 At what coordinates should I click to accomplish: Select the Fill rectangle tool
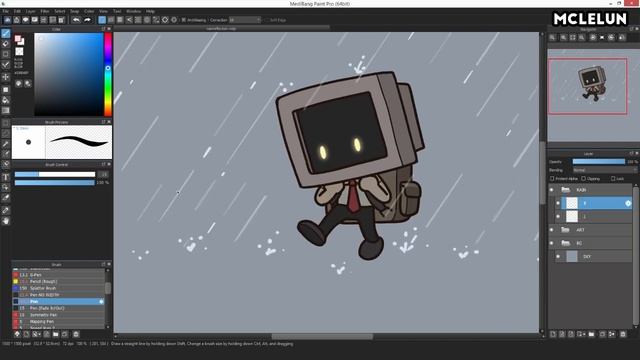point(6,89)
